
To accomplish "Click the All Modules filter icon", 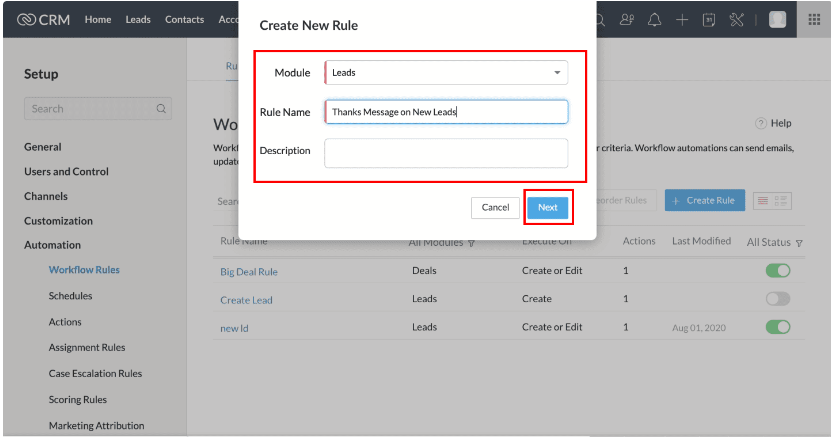I will pos(471,243).
